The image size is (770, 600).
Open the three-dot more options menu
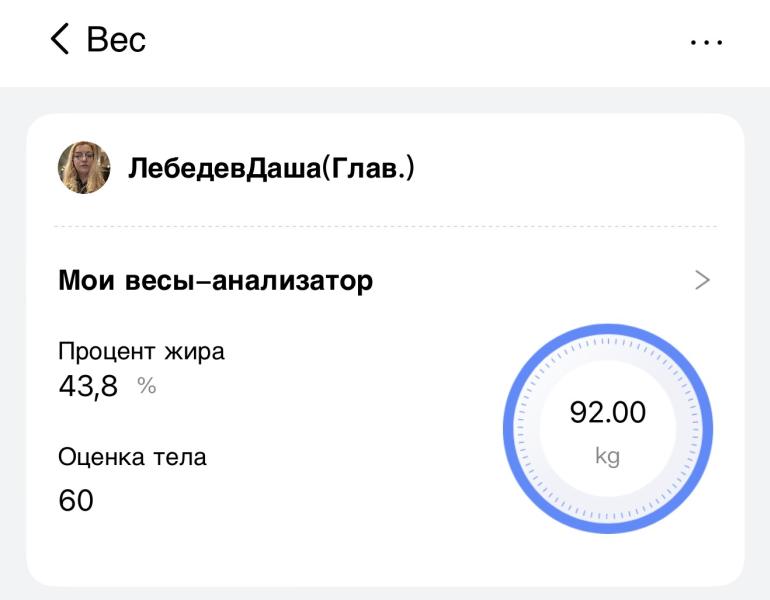click(706, 43)
